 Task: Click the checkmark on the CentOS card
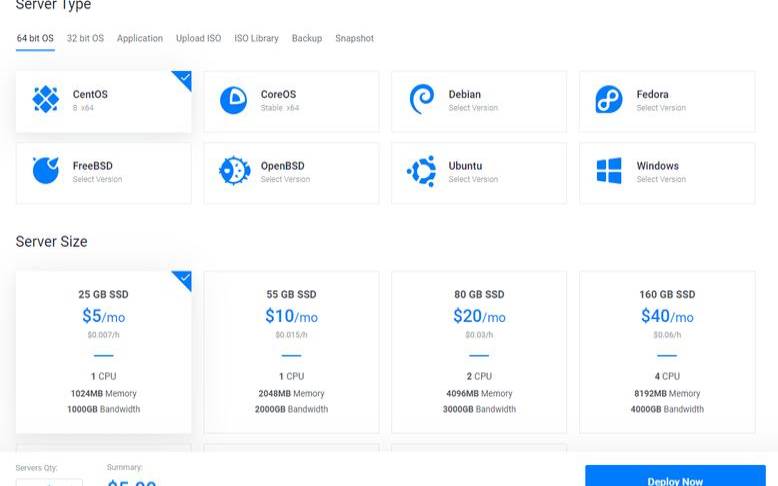pyautogui.click(x=185, y=77)
